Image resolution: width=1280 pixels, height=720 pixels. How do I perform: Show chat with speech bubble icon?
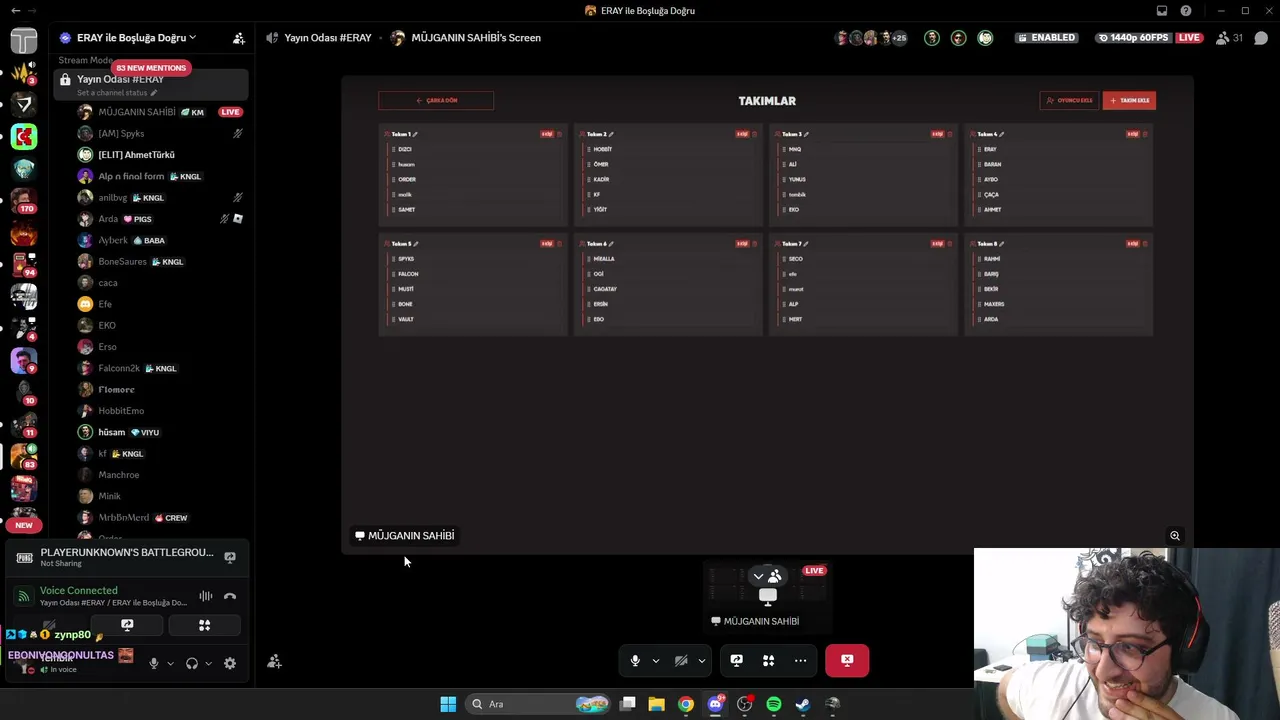[x=1261, y=38]
